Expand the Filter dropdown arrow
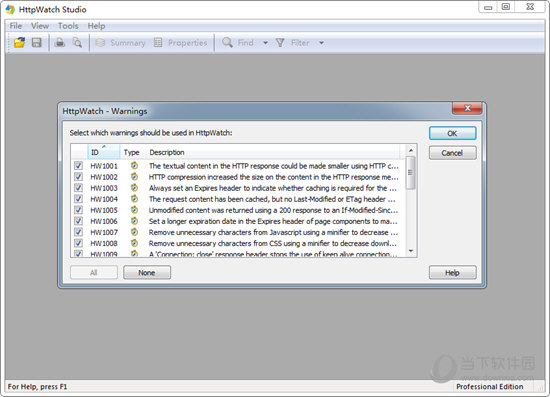This screenshot has width=550, height=397. [321, 43]
